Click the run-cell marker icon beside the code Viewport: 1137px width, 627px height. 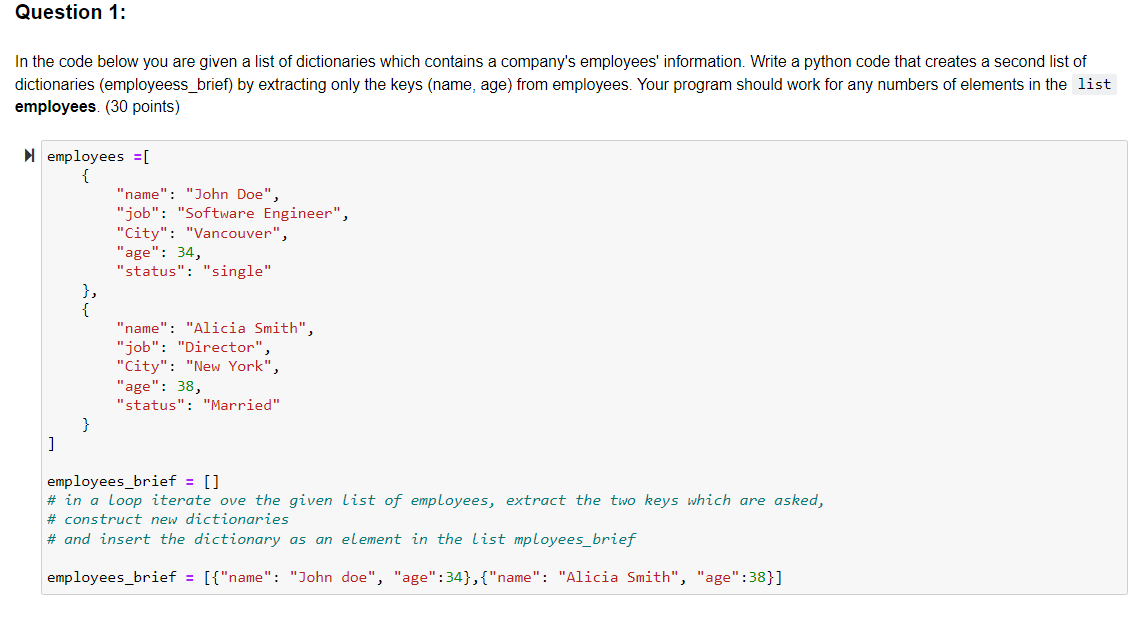click(30, 155)
